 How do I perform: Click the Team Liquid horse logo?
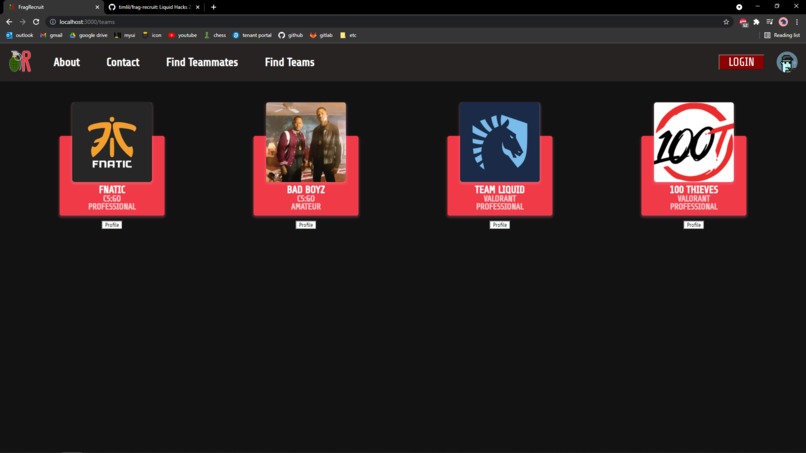point(500,142)
